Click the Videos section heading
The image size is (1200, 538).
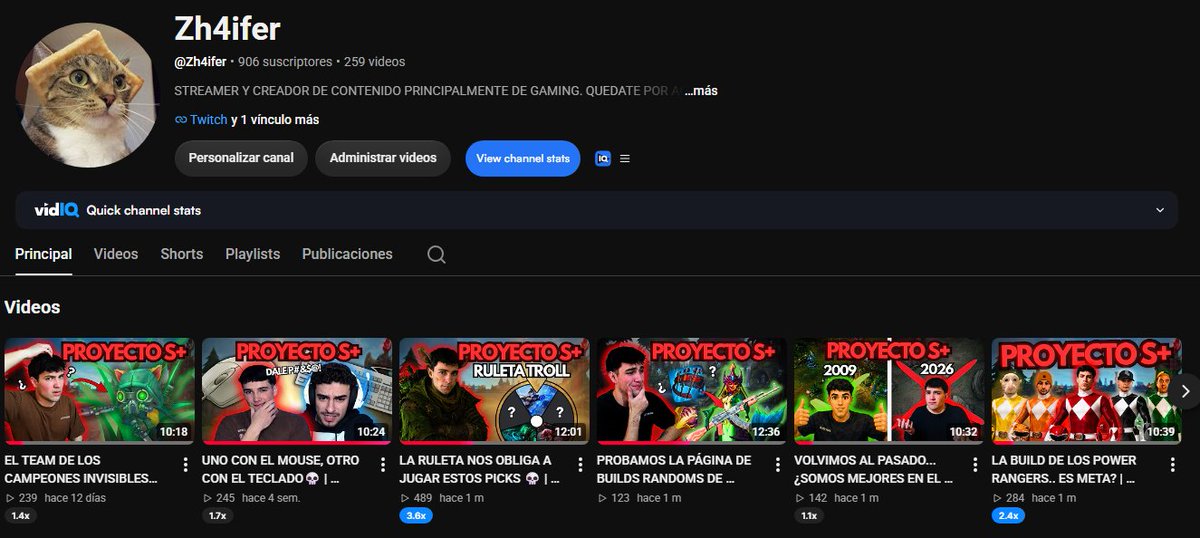pyautogui.click(x=32, y=307)
